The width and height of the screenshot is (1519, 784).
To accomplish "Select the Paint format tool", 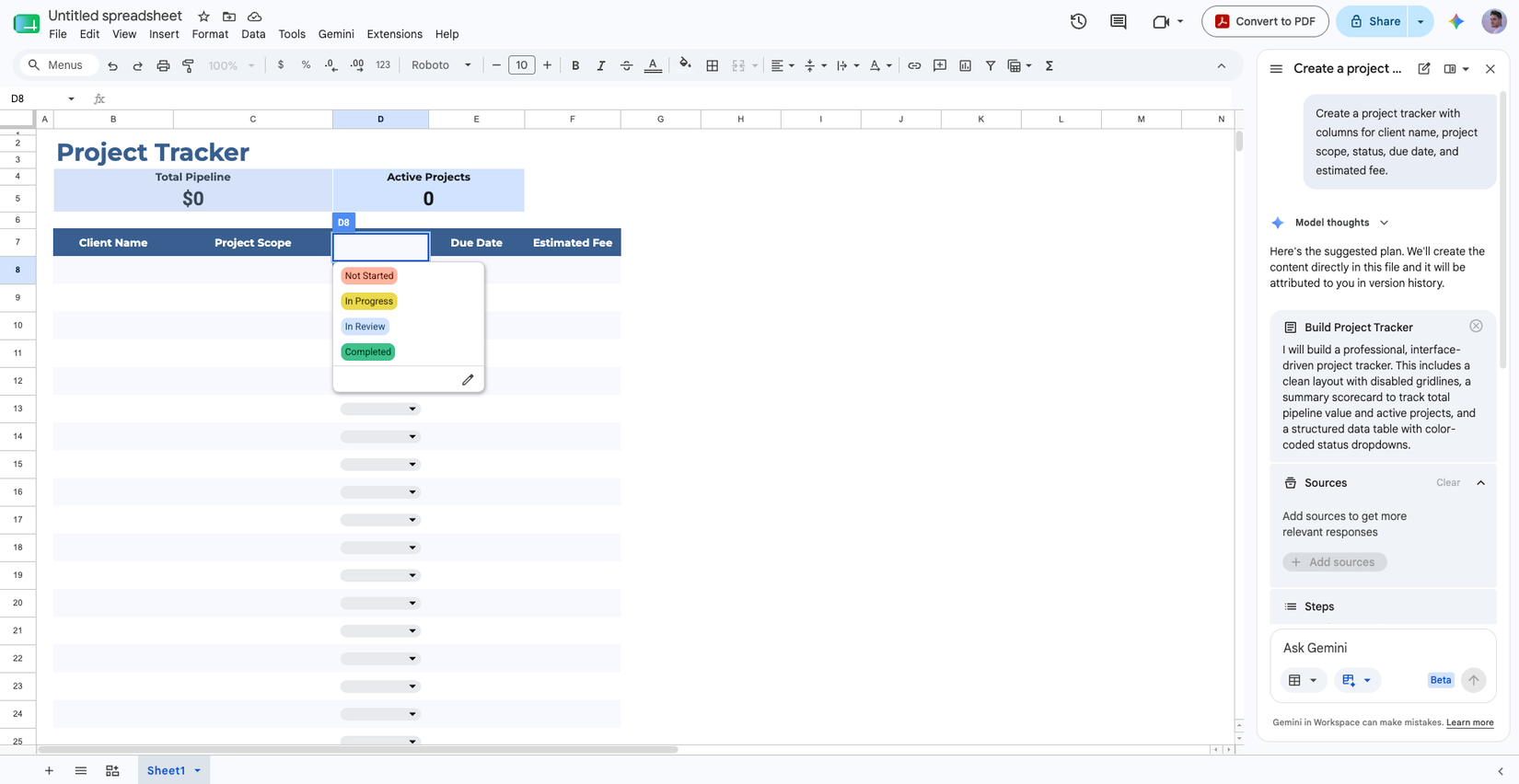I will click(188, 65).
